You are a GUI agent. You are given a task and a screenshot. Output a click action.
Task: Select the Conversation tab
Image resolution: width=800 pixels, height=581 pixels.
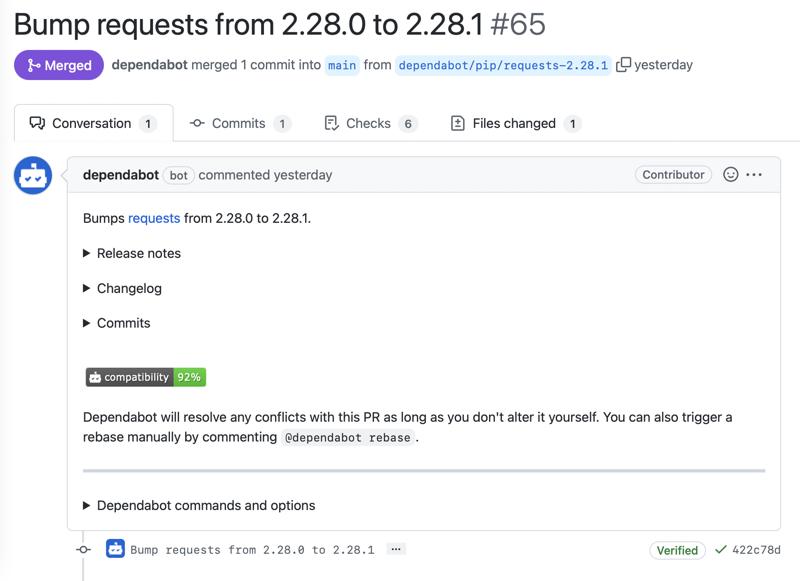92,123
